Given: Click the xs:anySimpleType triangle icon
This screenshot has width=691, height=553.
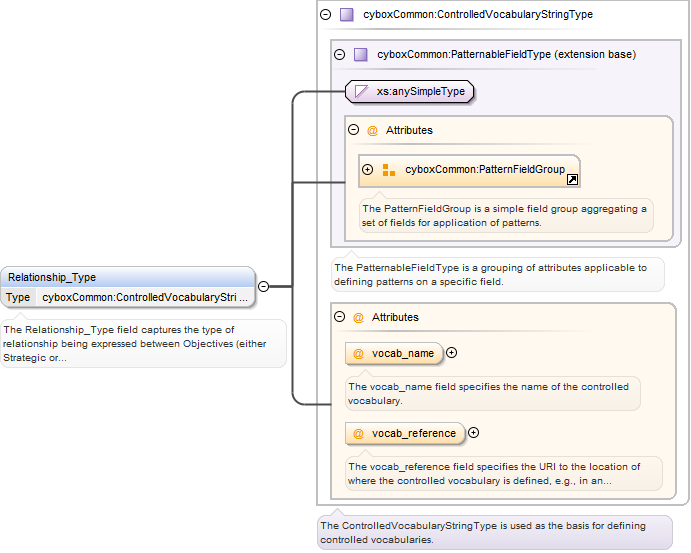Looking at the screenshot, I should (361, 92).
